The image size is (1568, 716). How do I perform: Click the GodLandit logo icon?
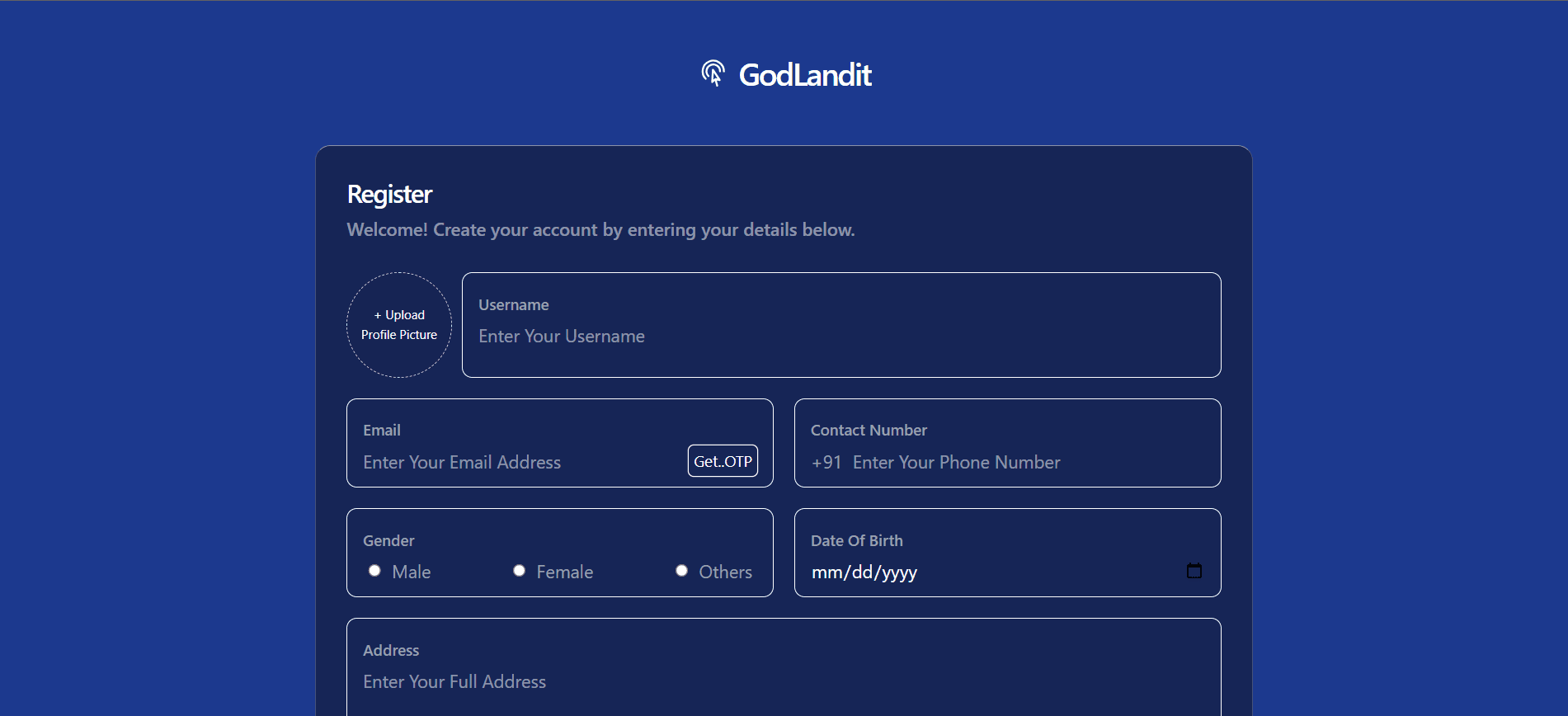[x=713, y=73]
